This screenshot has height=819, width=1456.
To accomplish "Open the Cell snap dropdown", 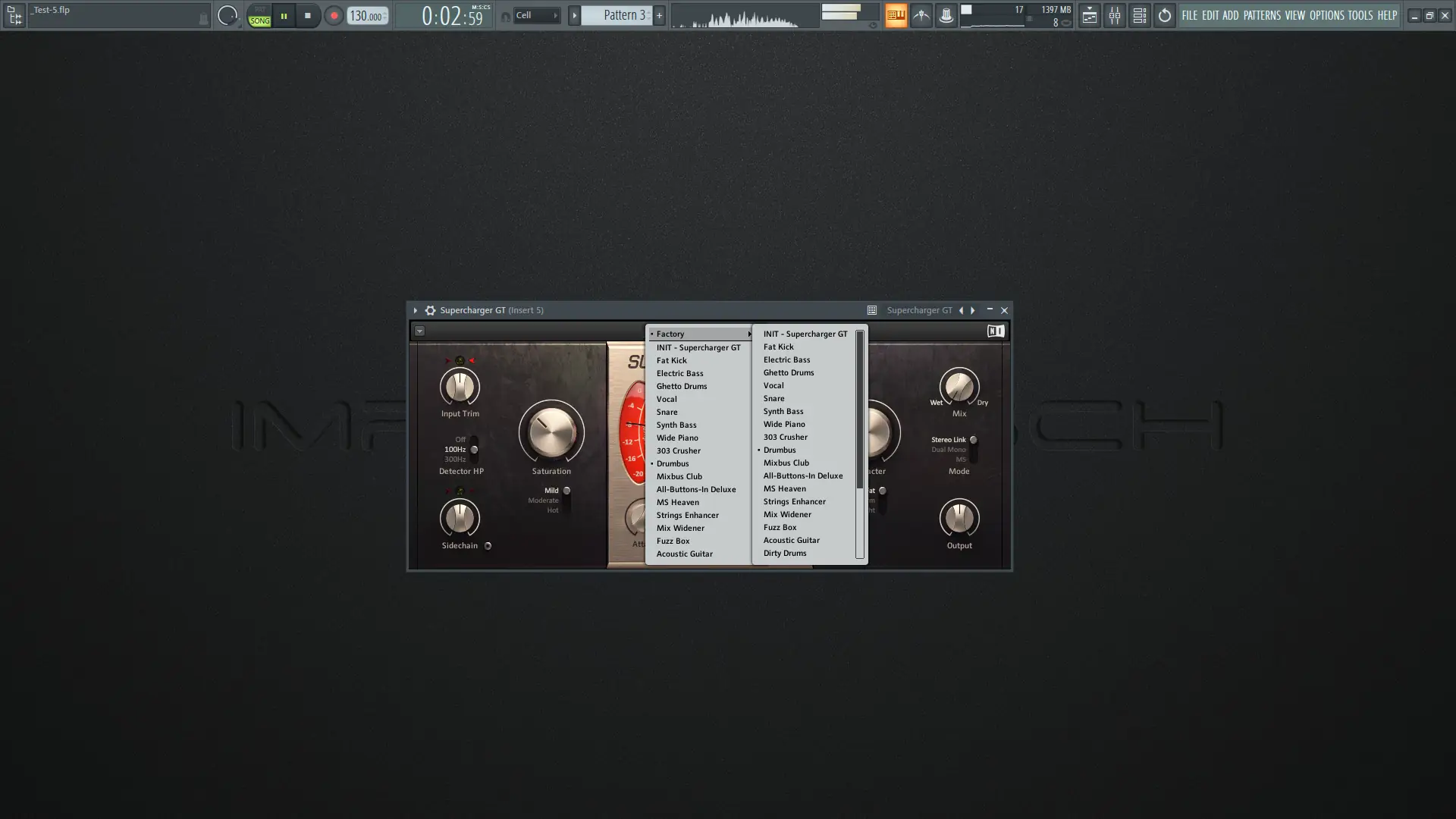I will click(x=537, y=15).
